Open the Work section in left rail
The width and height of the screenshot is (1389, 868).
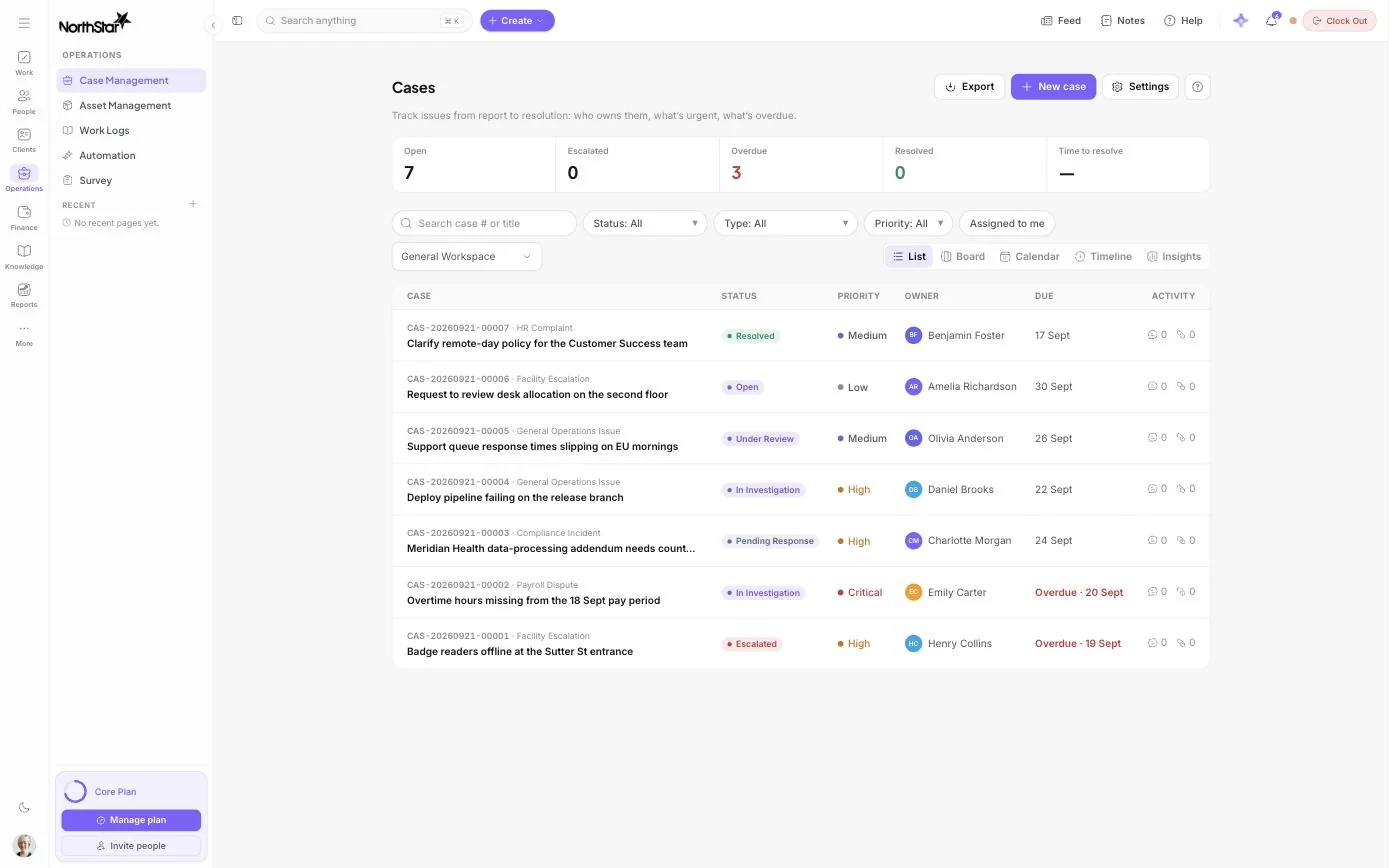click(x=24, y=63)
